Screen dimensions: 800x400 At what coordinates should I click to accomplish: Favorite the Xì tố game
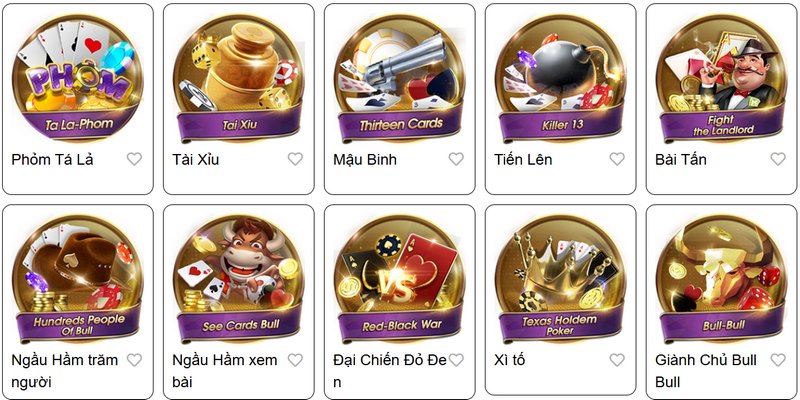point(617,360)
